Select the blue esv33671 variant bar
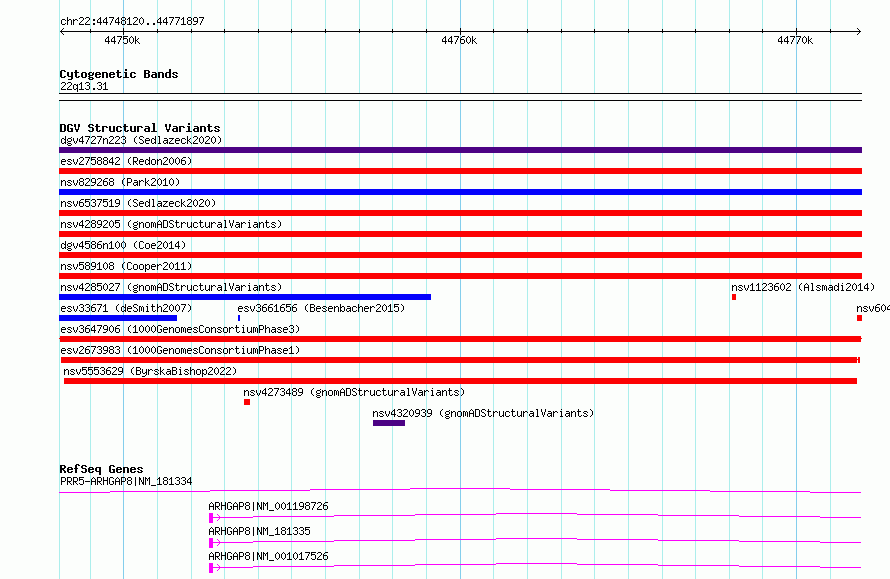This screenshot has width=890, height=579. point(118,318)
